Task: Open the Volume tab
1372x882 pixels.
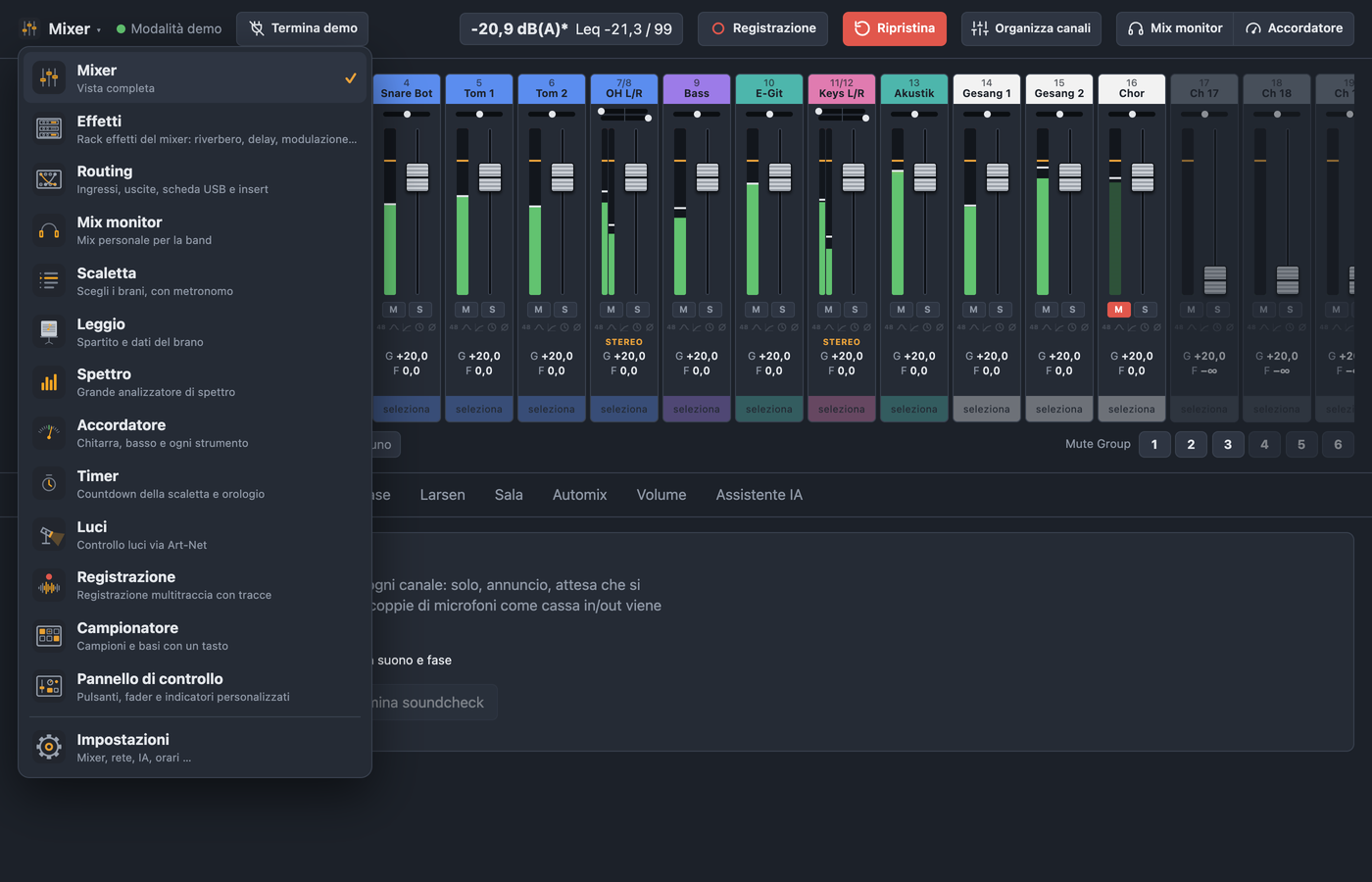Action: tap(661, 495)
